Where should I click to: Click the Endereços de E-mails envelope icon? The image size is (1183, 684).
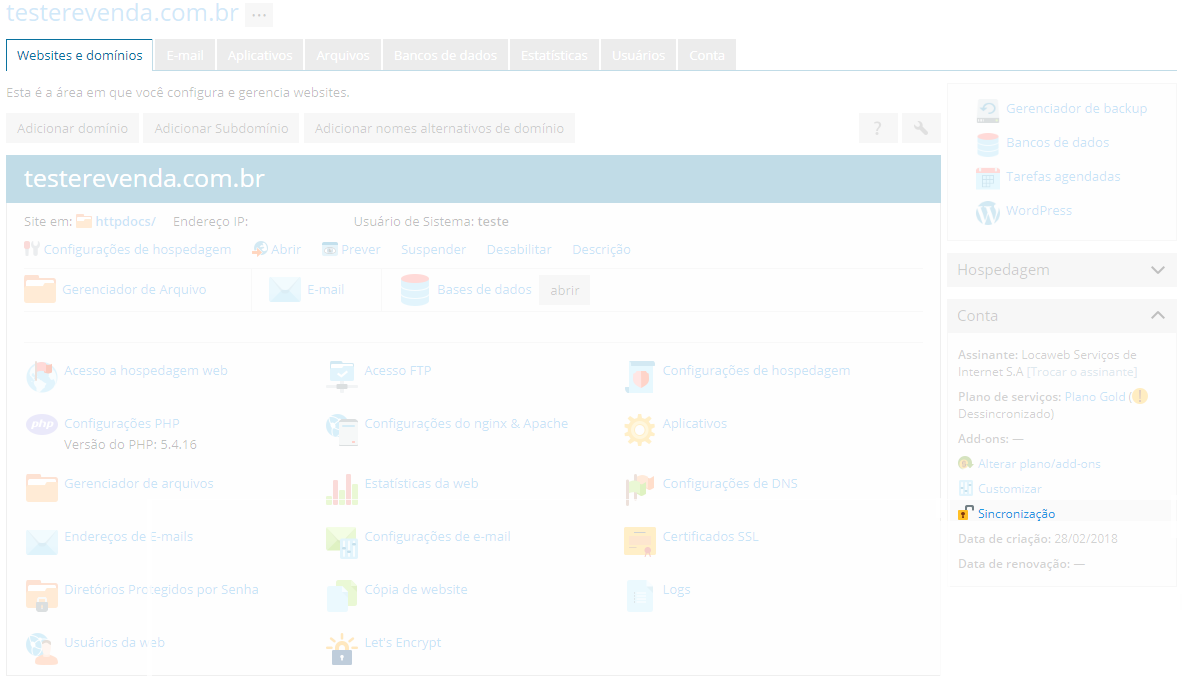(x=41, y=541)
